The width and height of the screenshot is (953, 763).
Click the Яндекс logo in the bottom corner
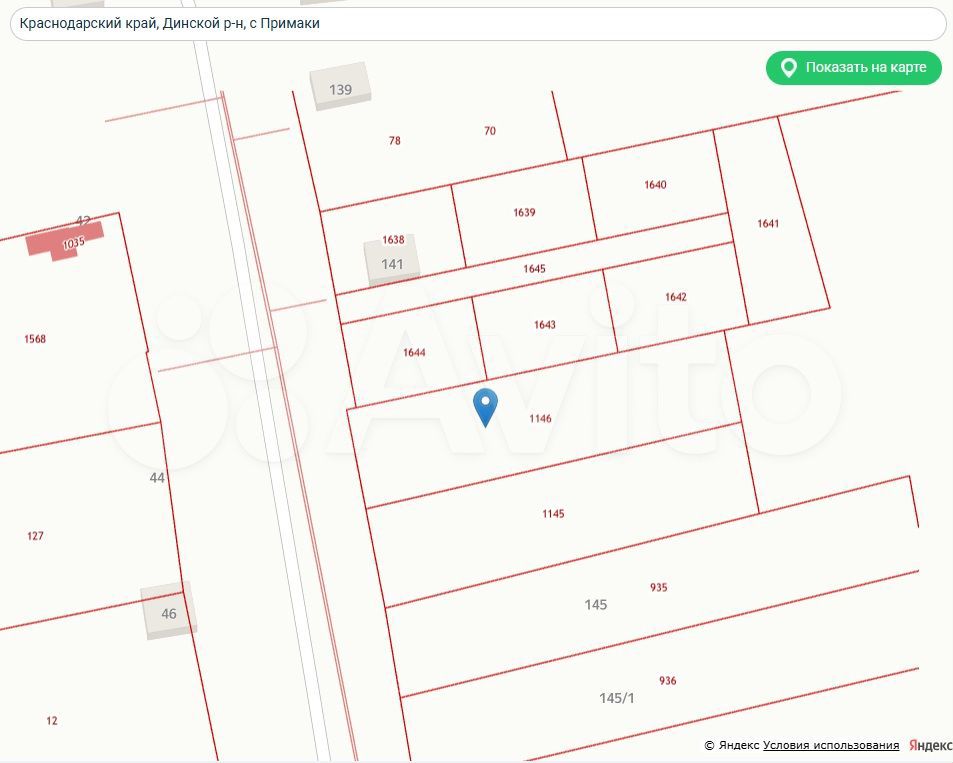[930, 745]
